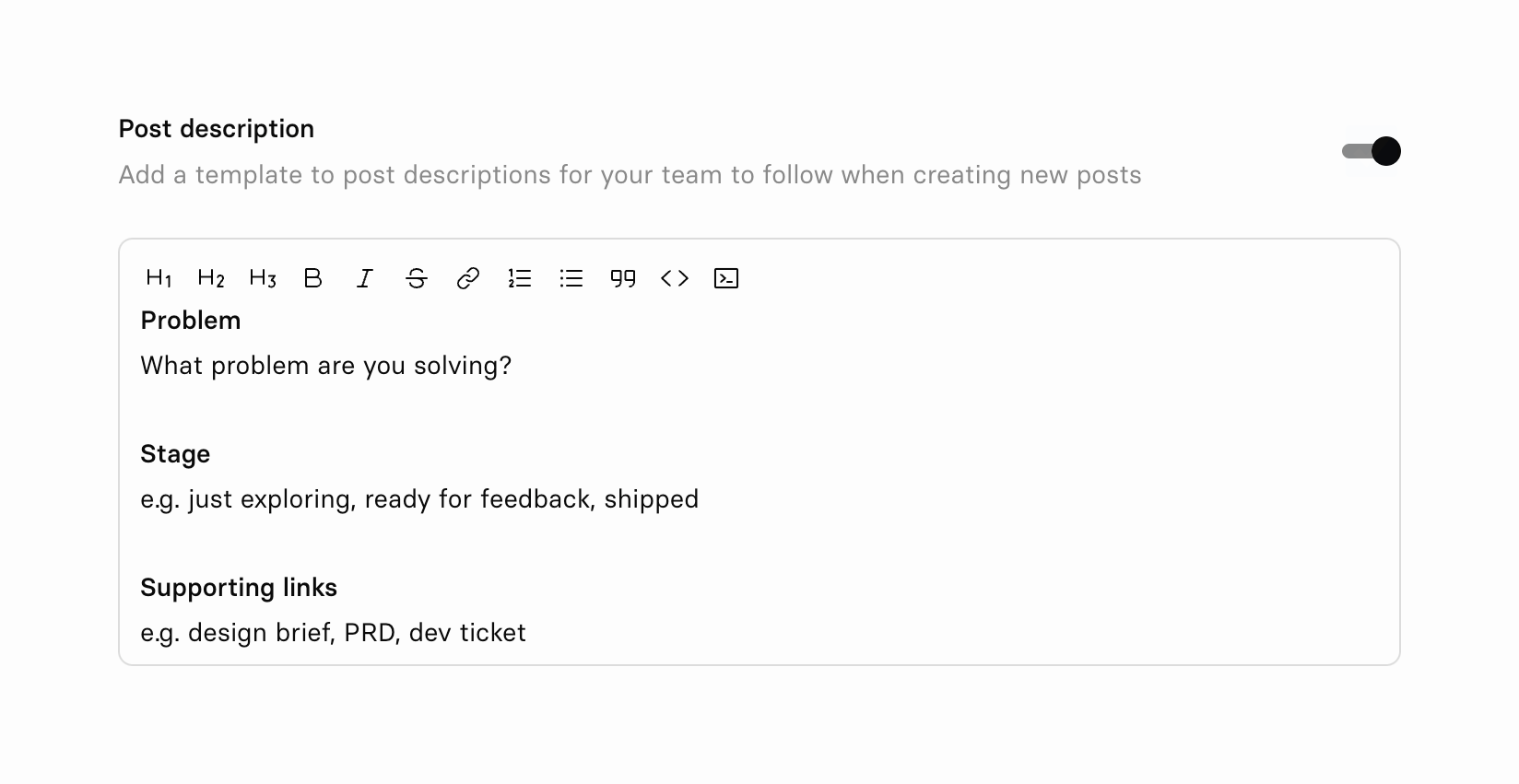Click the Problem heading in editor
The width and height of the screenshot is (1519, 784).
pyautogui.click(x=191, y=321)
